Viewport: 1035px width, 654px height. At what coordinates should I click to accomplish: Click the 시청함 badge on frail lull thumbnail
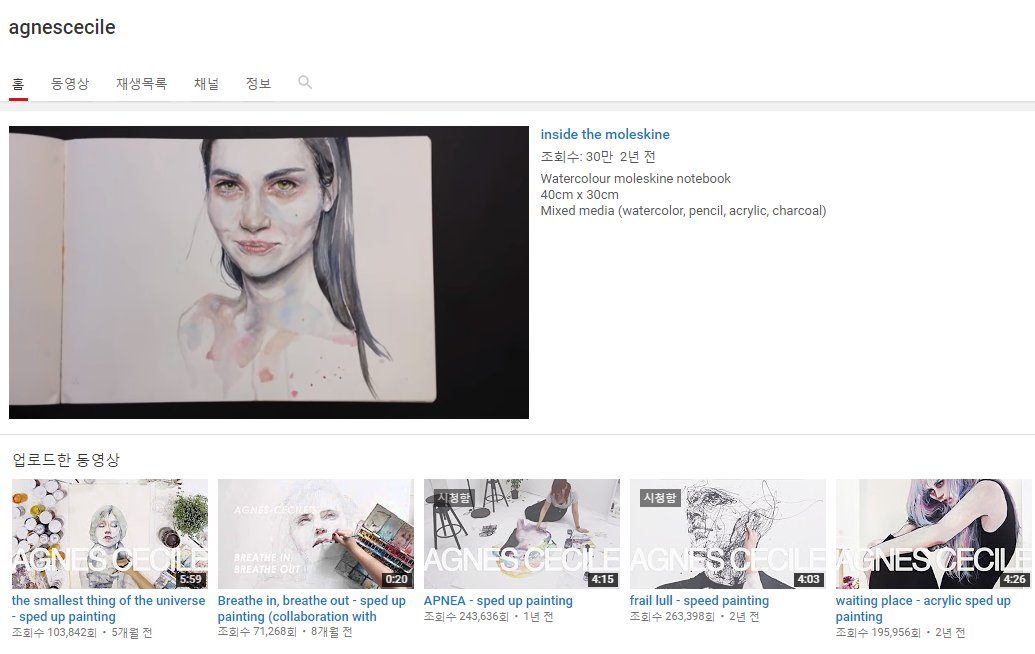point(661,498)
